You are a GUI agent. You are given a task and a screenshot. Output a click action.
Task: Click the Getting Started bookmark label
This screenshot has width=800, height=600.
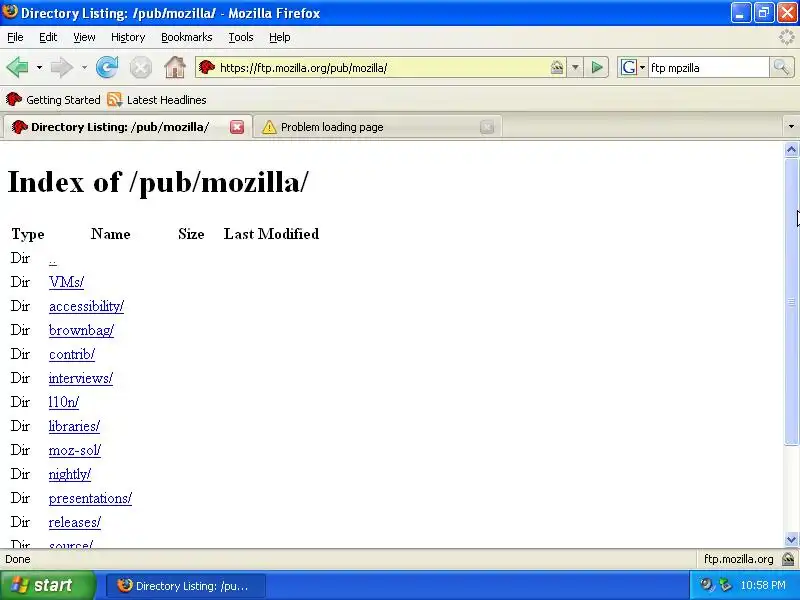(x=63, y=100)
